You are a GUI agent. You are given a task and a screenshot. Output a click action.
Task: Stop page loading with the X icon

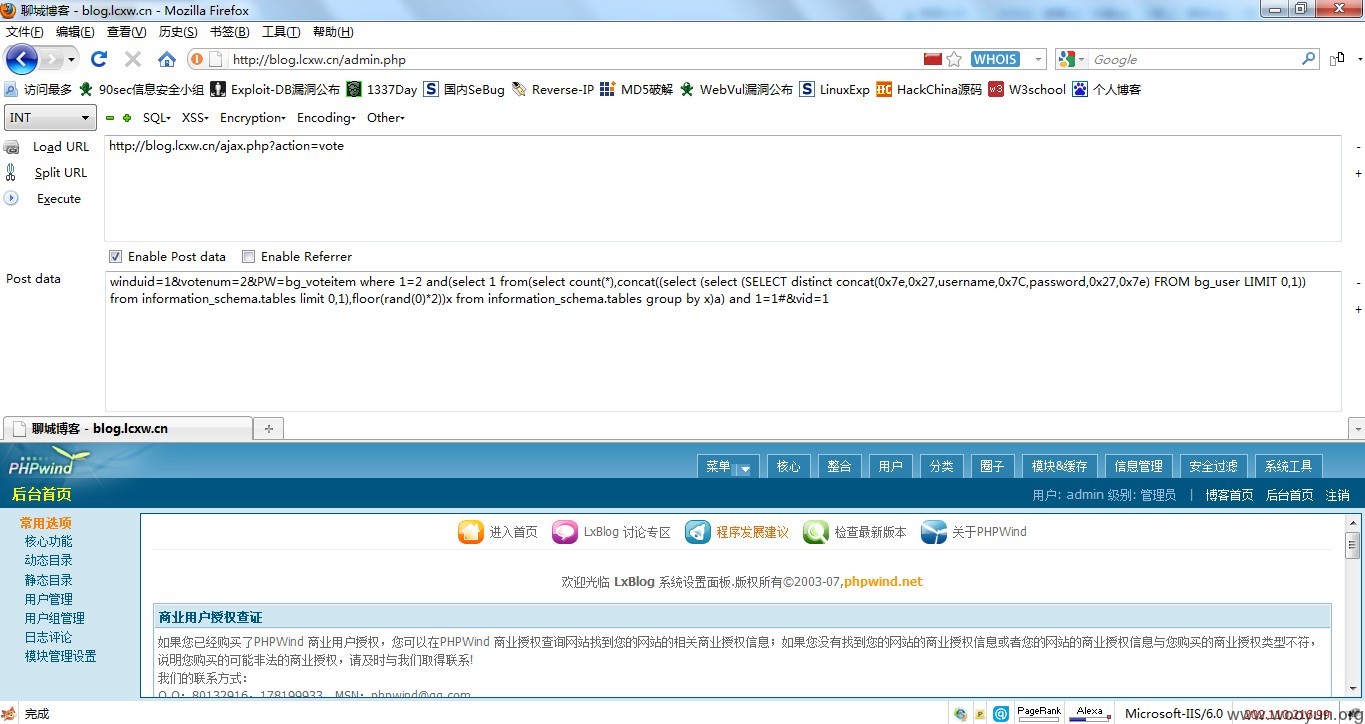(x=133, y=59)
